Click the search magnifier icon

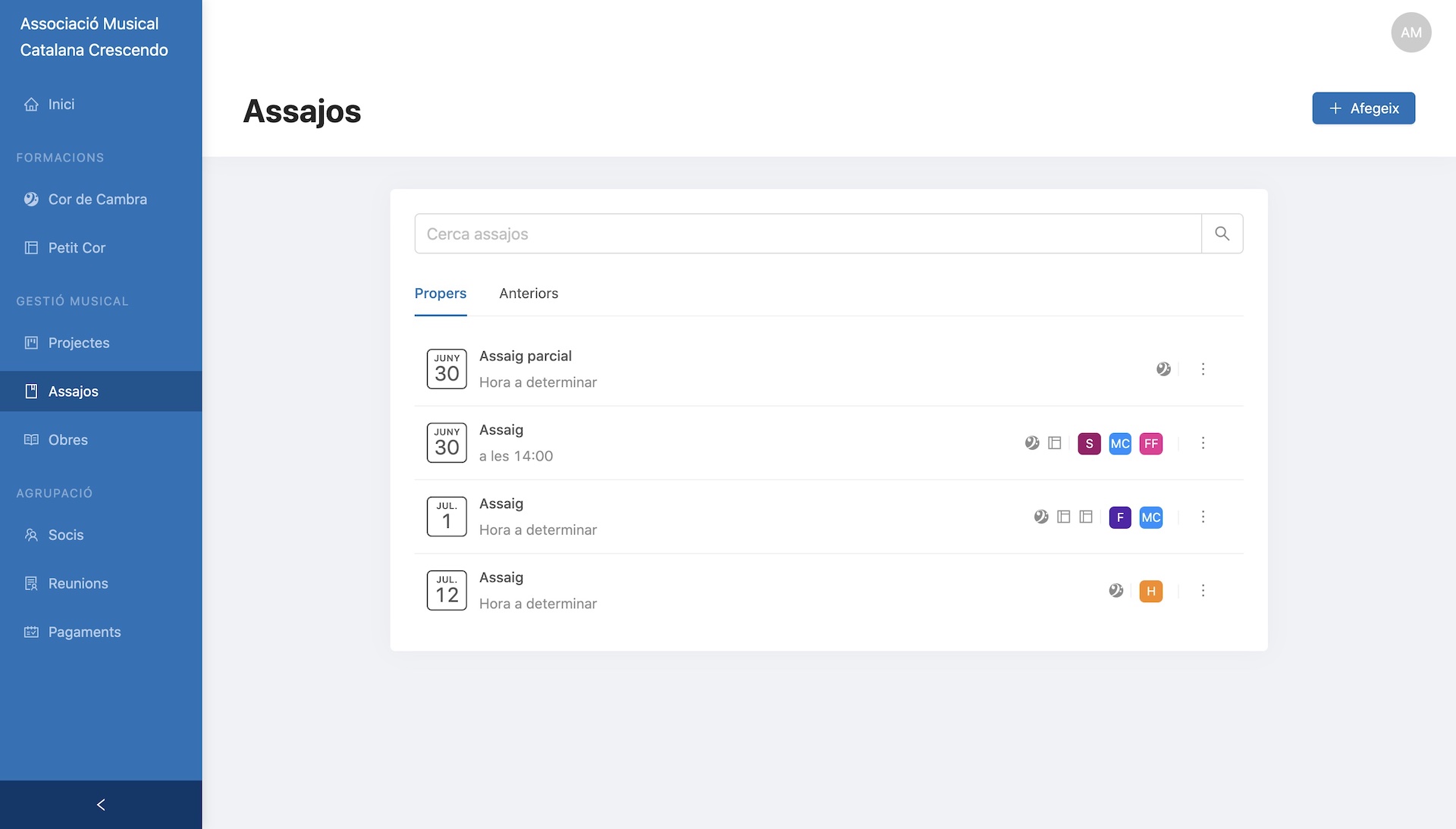[x=1222, y=234]
